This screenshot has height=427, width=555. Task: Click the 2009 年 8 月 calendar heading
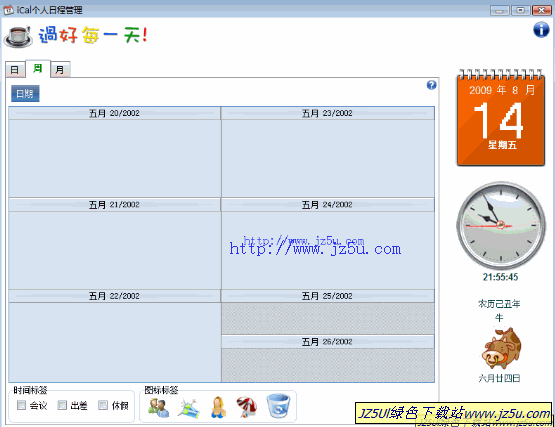click(502, 90)
